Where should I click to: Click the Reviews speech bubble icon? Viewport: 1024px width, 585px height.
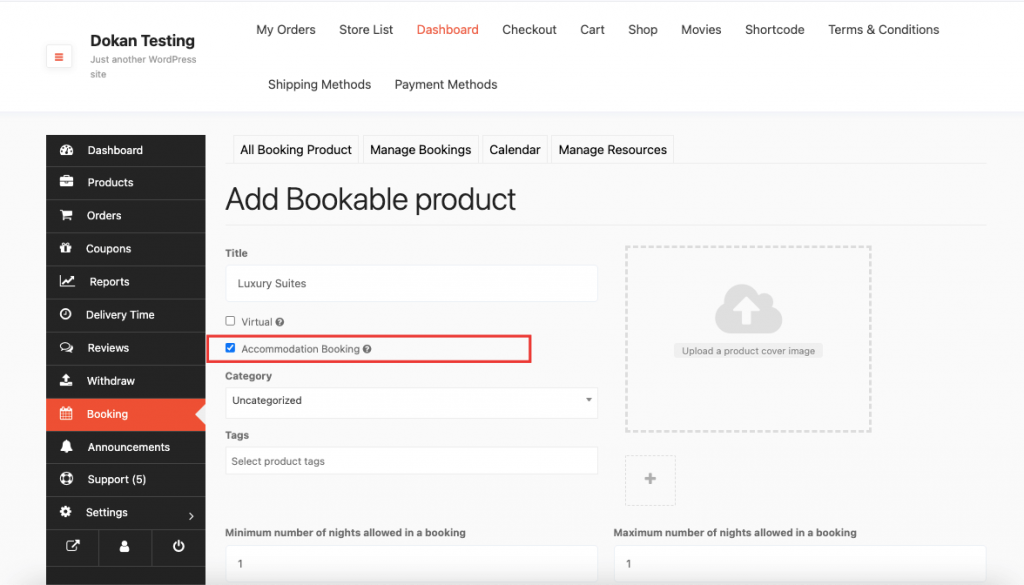point(67,347)
